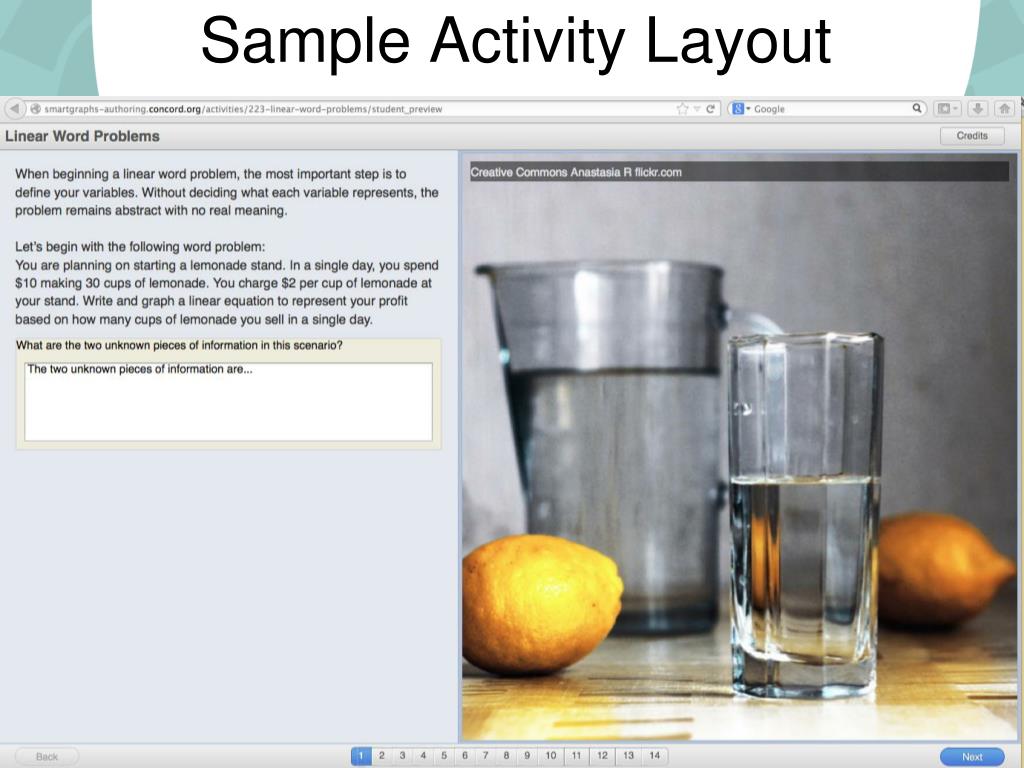Click the blue Next button
The image size is (1024, 768).
coord(972,756)
